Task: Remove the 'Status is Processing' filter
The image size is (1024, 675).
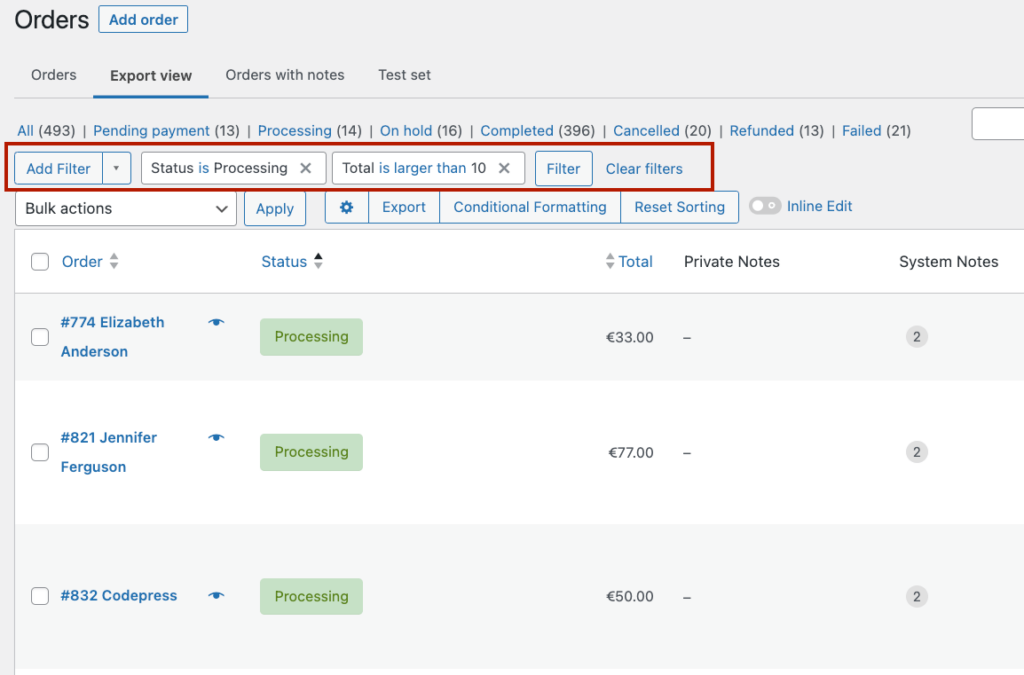Action: [x=307, y=168]
